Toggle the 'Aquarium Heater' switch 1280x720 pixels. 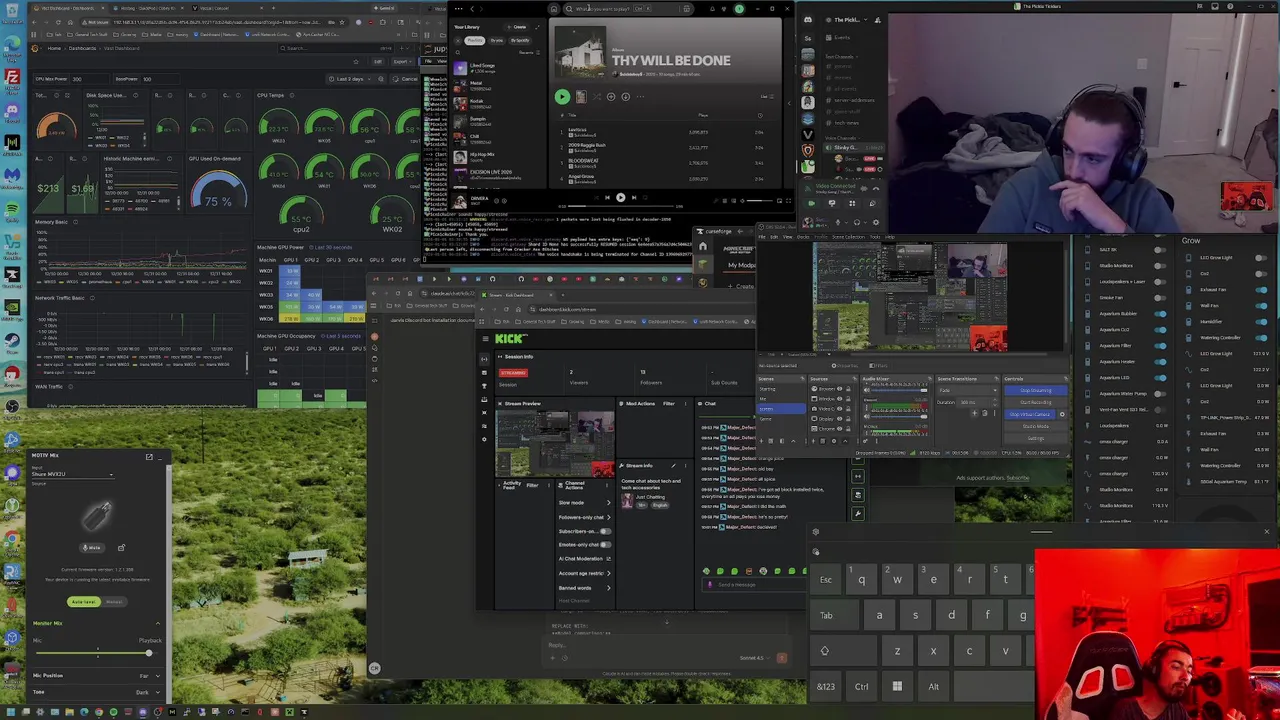click(x=1160, y=362)
